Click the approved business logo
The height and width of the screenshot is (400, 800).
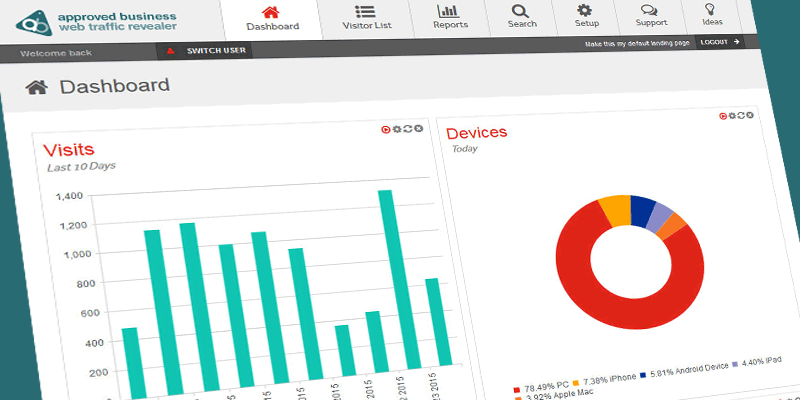click(96, 22)
